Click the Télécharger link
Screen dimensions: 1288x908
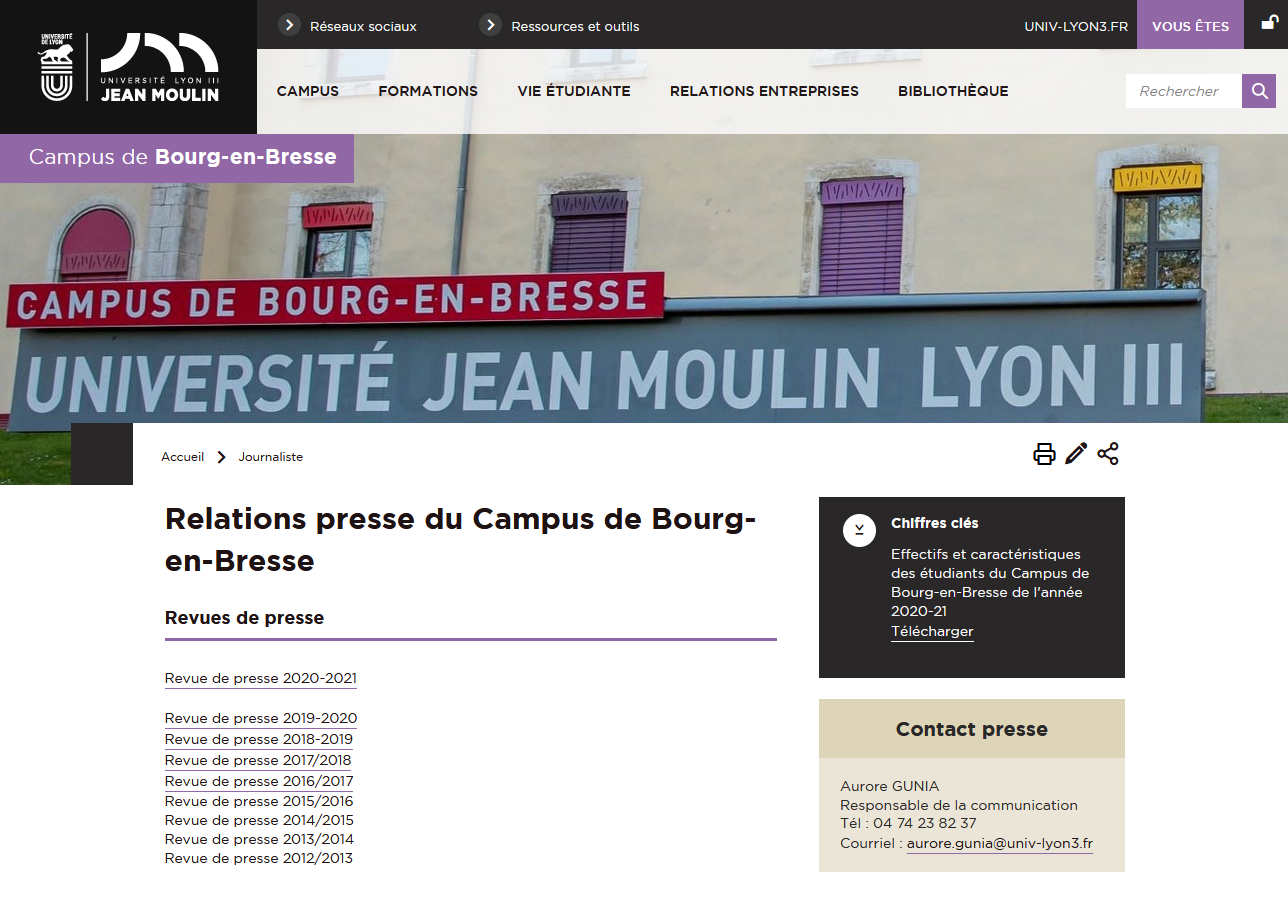tap(932, 631)
